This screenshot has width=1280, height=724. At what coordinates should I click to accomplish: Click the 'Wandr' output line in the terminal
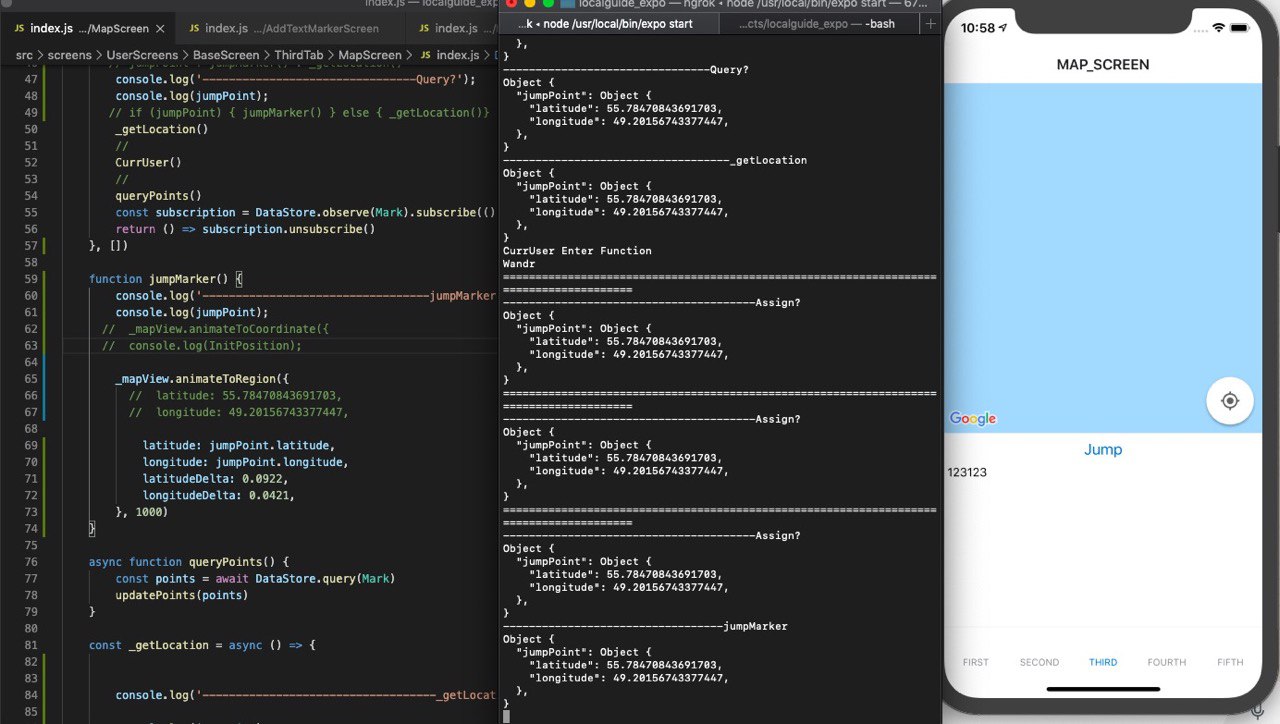coord(519,264)
